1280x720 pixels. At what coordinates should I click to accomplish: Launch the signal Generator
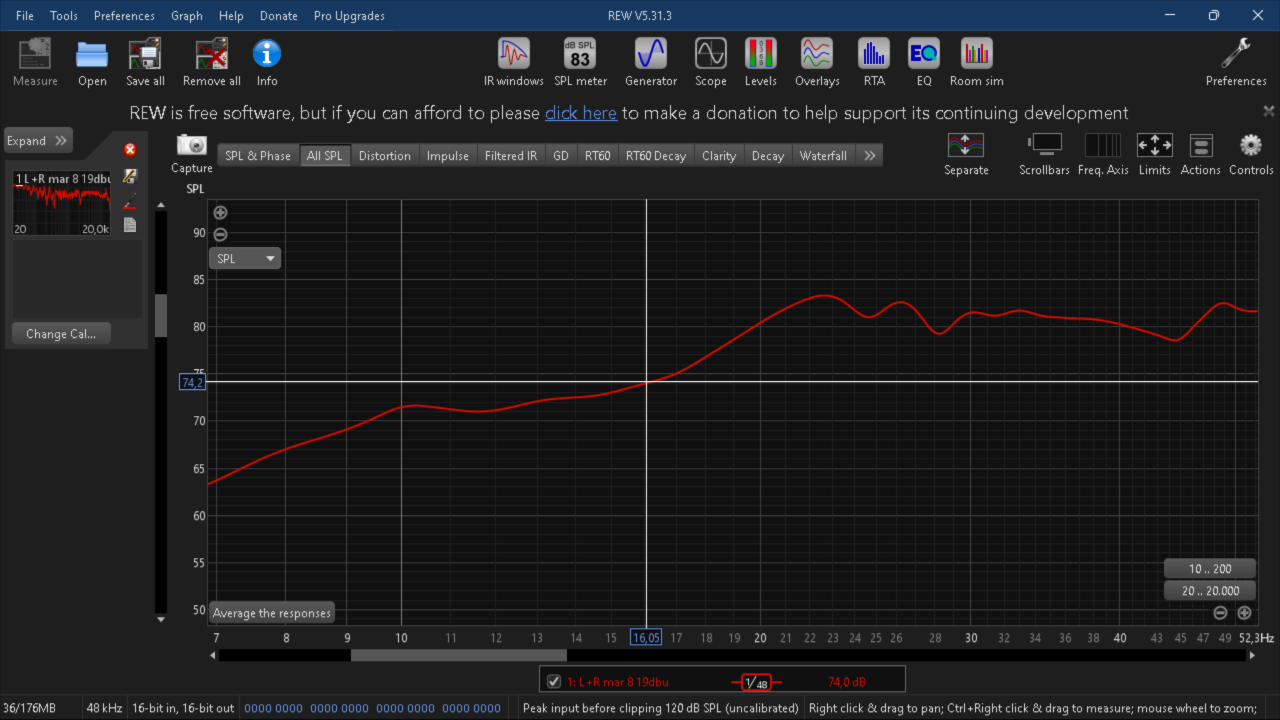pos(651,62)
